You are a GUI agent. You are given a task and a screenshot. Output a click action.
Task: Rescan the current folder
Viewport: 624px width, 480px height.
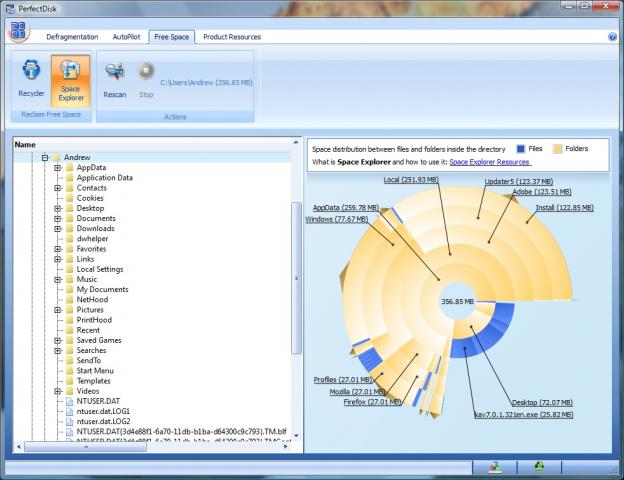tap(115, 80)
